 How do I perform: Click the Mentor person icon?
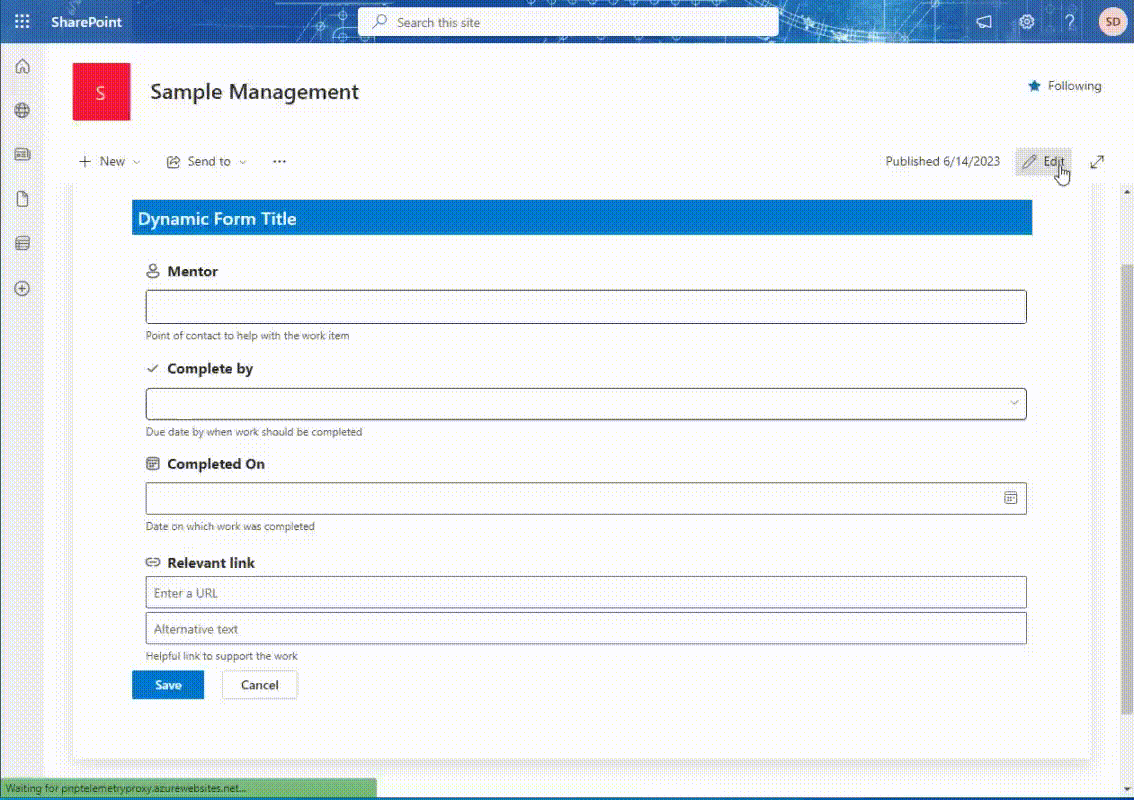[153, 271]
